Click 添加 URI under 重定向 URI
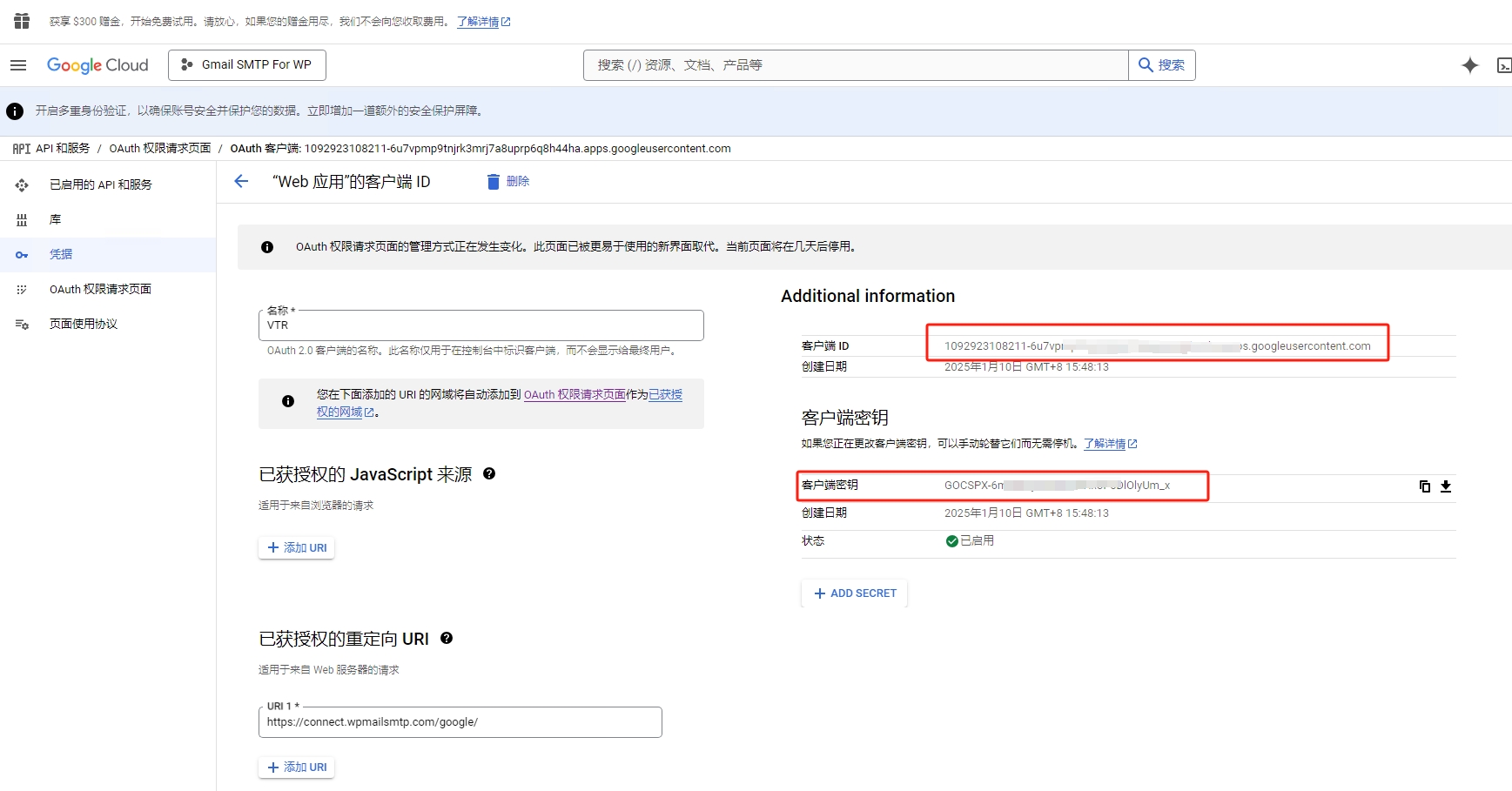 tap(297, 768)
